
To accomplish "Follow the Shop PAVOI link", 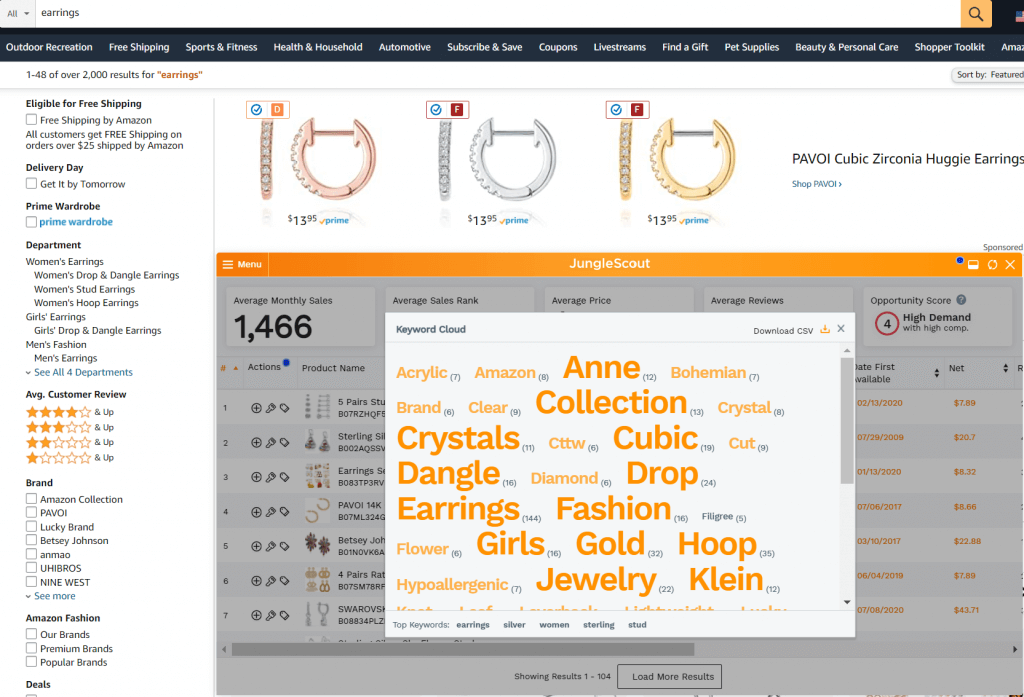I will coord(816,184).
